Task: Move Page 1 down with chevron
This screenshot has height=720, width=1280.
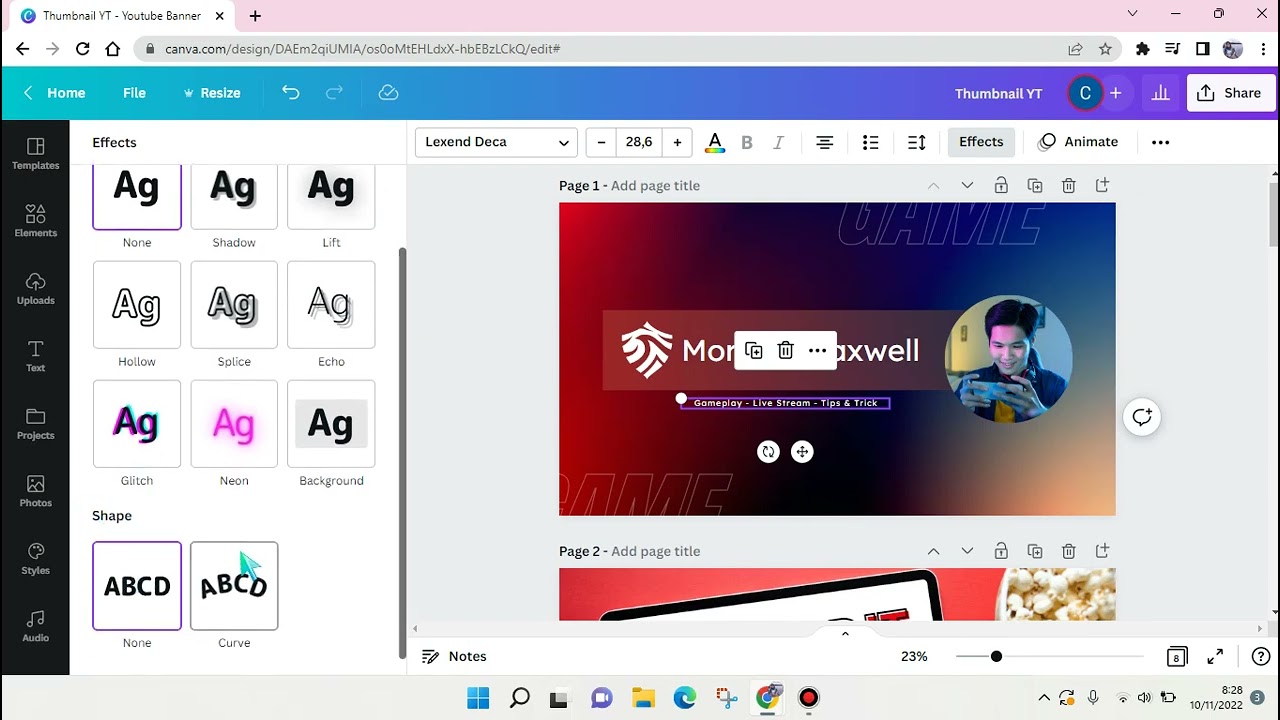Action: pos(967,185)
